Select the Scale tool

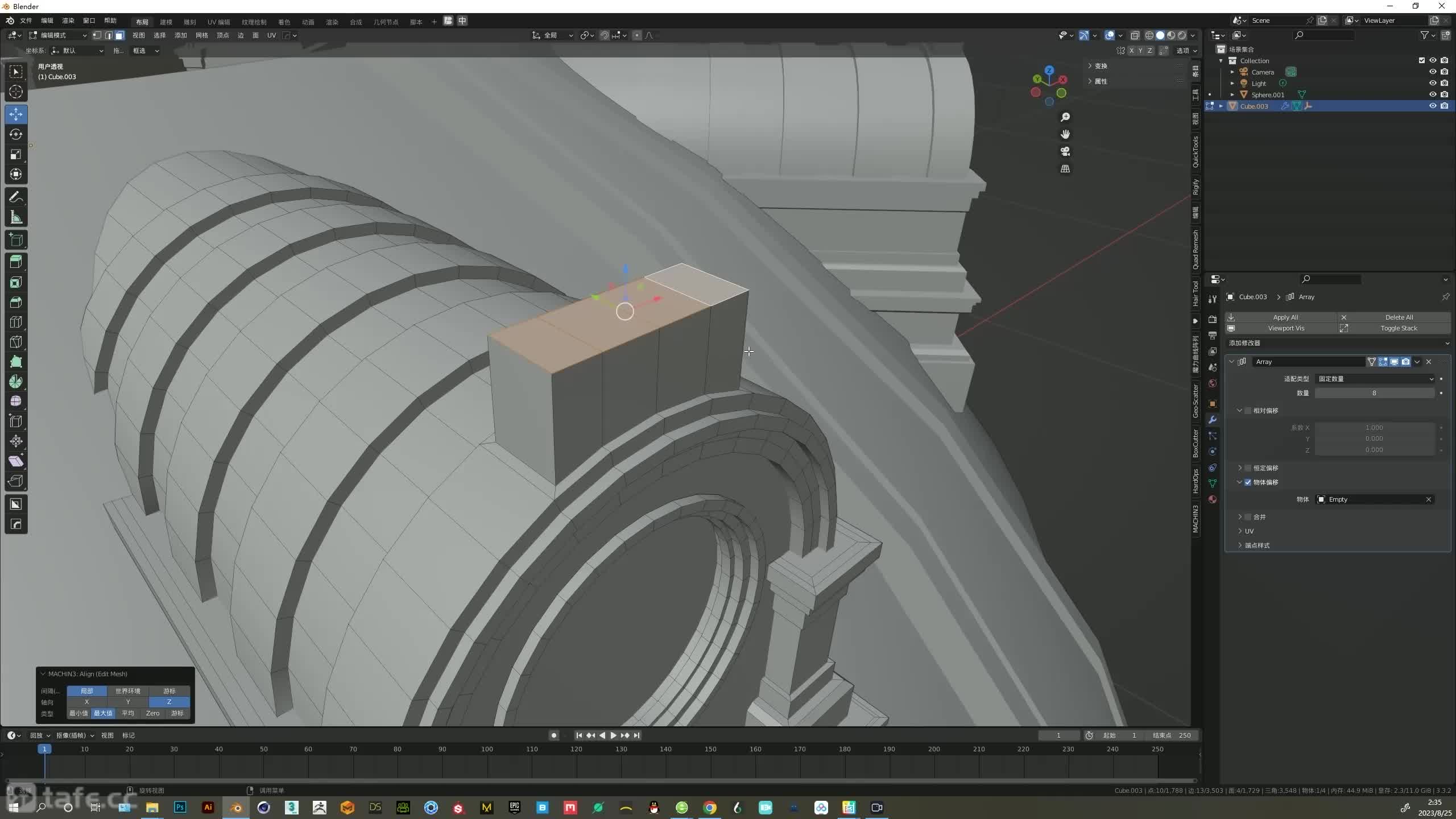(16, 154)
